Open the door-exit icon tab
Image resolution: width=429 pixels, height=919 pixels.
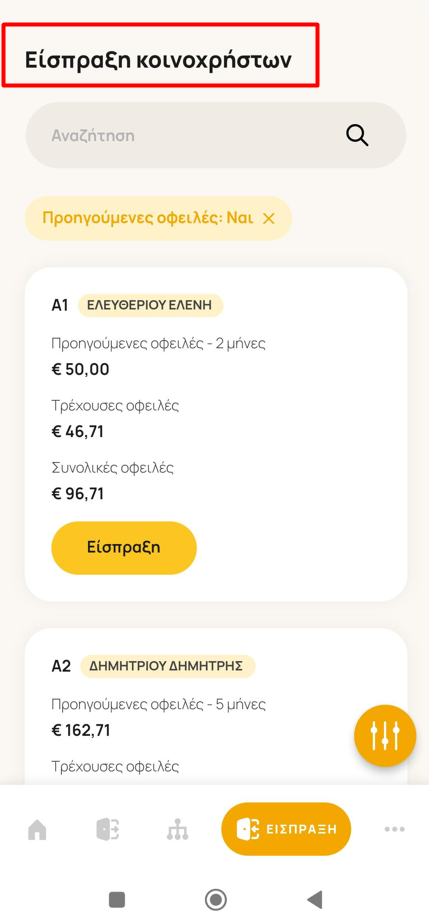click(108, 829)
